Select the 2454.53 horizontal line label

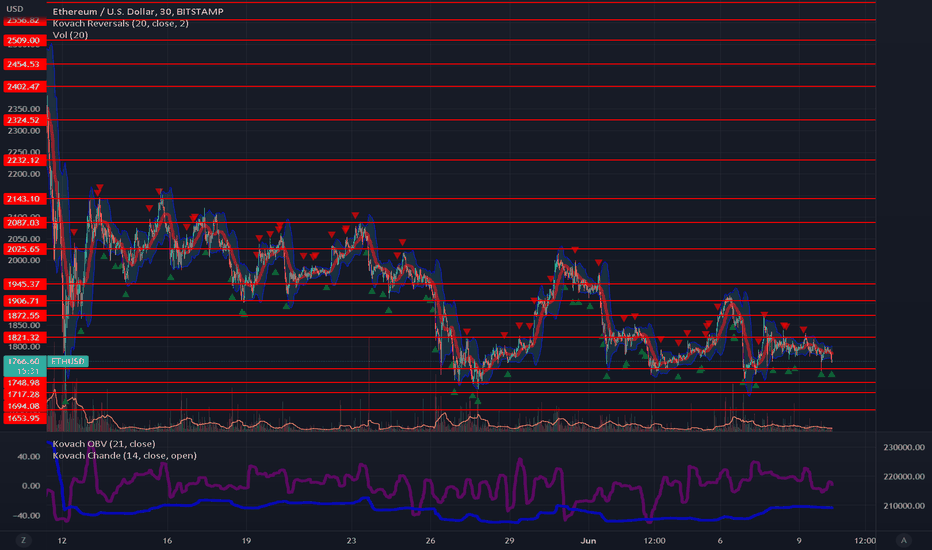click(25, 64)
